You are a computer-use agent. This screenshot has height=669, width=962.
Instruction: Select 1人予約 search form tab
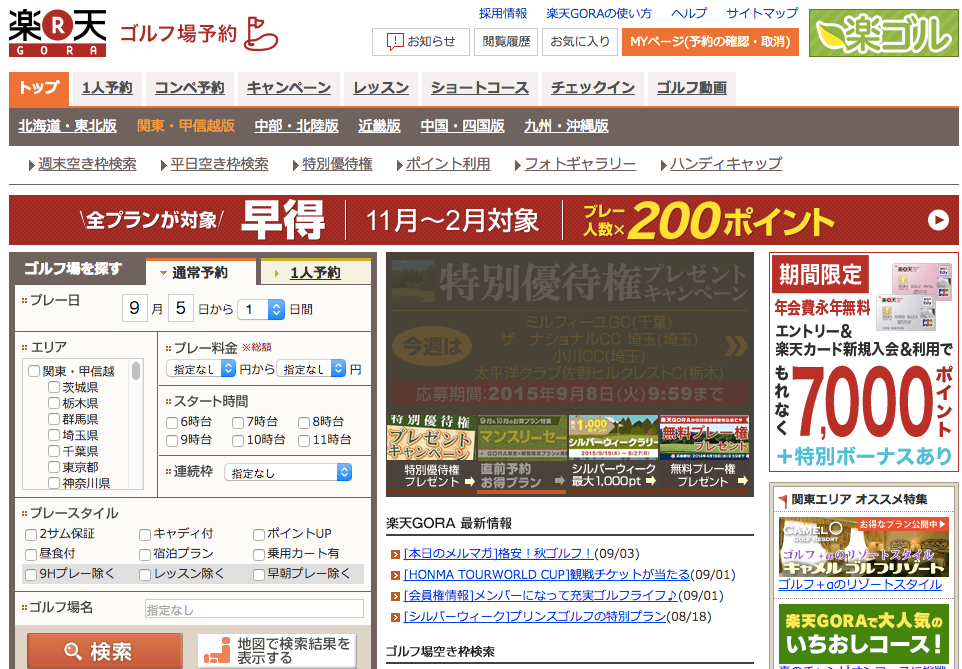315,273
